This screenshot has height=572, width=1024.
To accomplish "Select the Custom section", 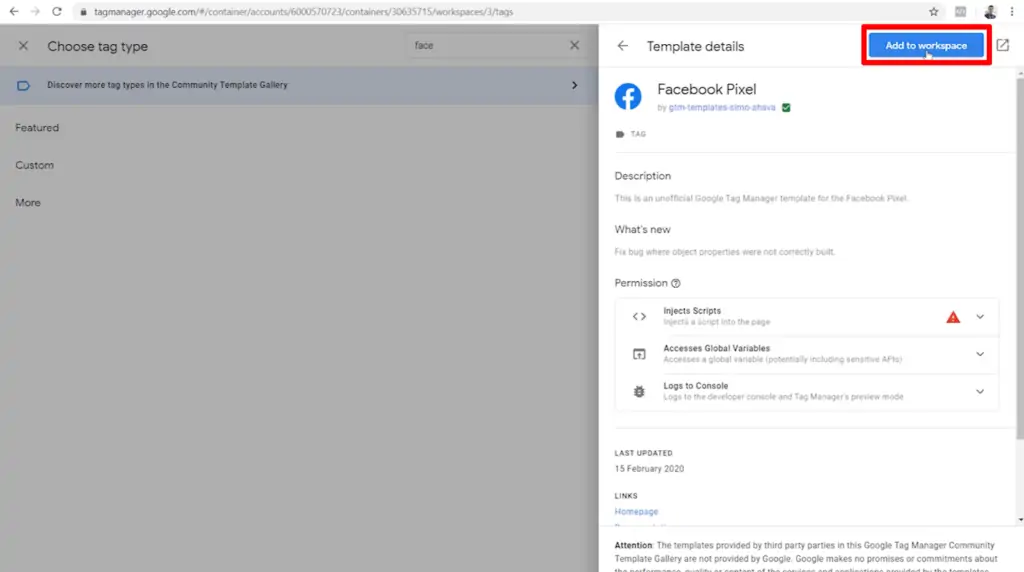I will coord(35,165).
